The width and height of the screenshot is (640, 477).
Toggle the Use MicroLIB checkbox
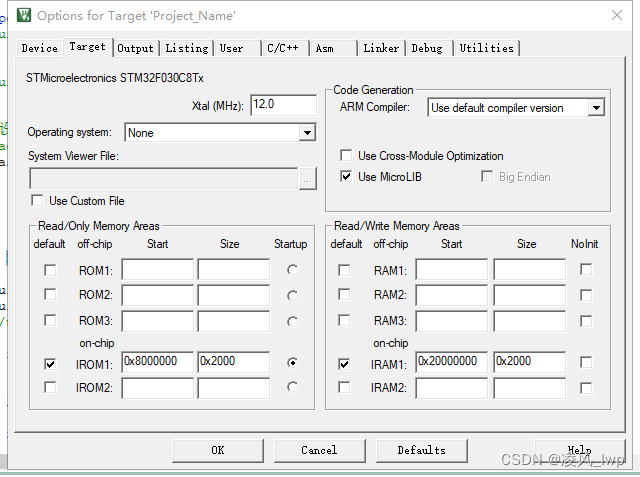(346, 177)
